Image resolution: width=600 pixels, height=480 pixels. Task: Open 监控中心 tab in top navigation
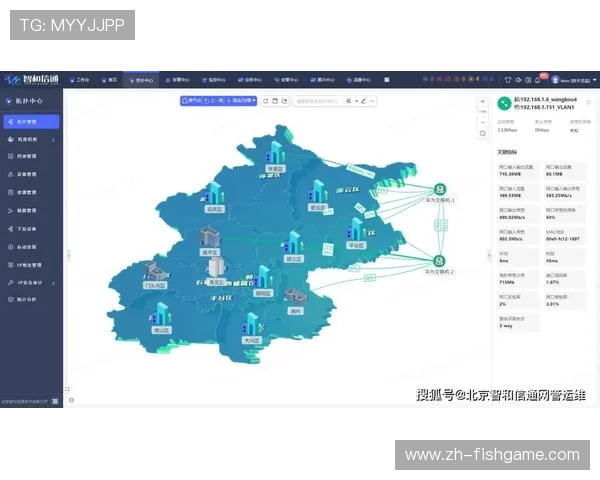[x=214, y=80]
